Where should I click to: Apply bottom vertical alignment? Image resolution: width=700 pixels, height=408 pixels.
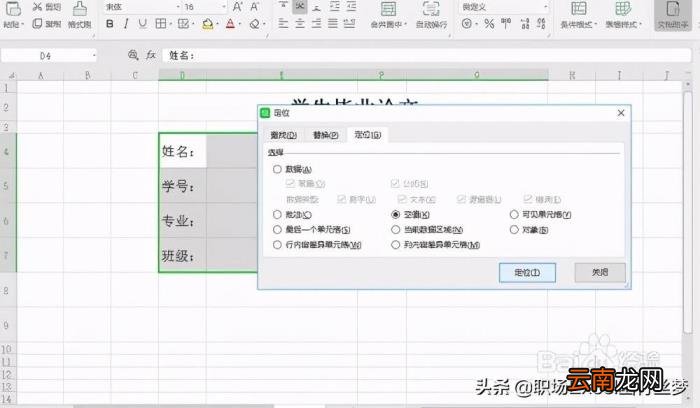point(317,6)
